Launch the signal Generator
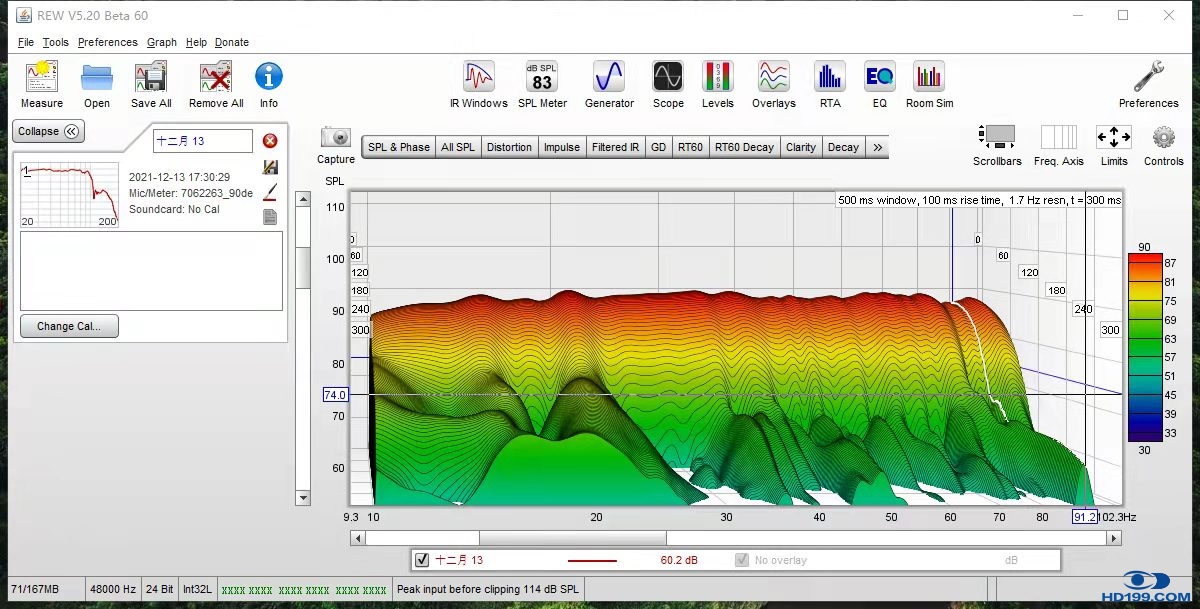1200x609 pixels. pos(609,78)
